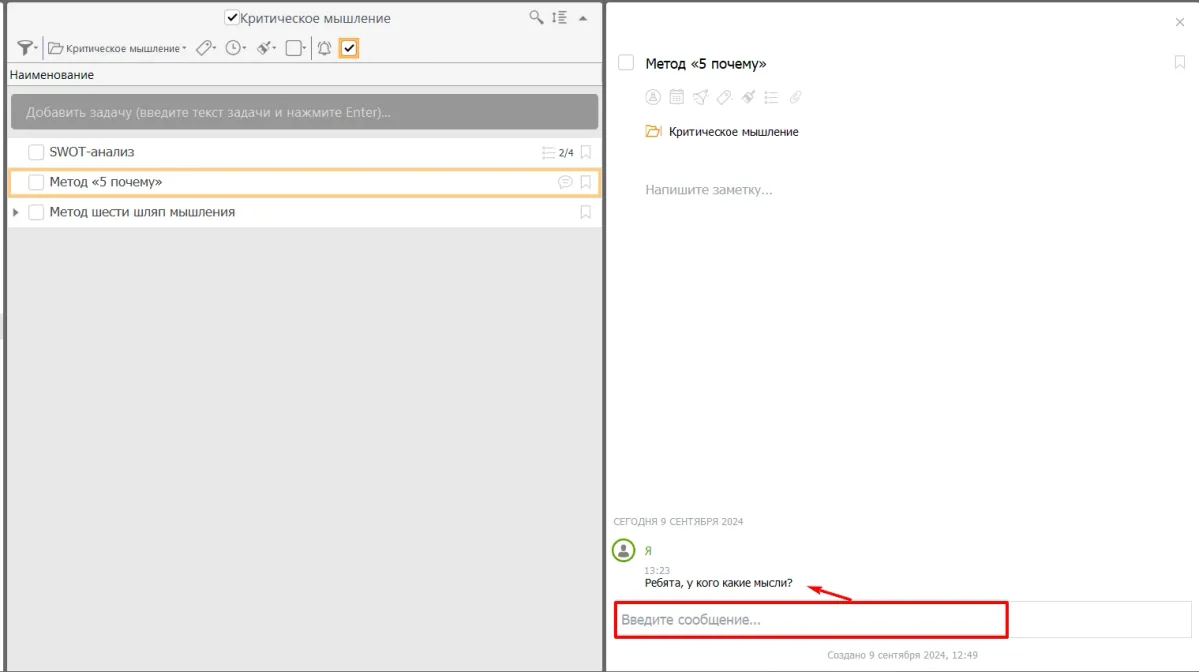Expand the Метод шести шляп мышления subtasks
1199x672 pixels.
tap(15, 212)
